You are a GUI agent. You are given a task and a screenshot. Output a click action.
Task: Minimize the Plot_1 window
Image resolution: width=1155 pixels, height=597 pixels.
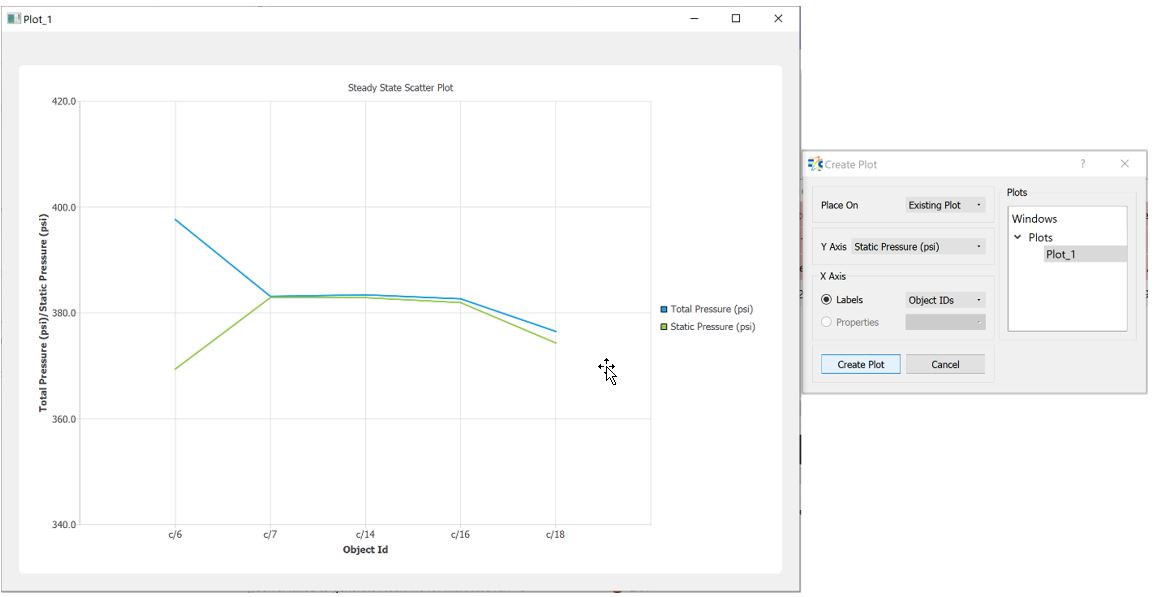(x=694, y=19)
